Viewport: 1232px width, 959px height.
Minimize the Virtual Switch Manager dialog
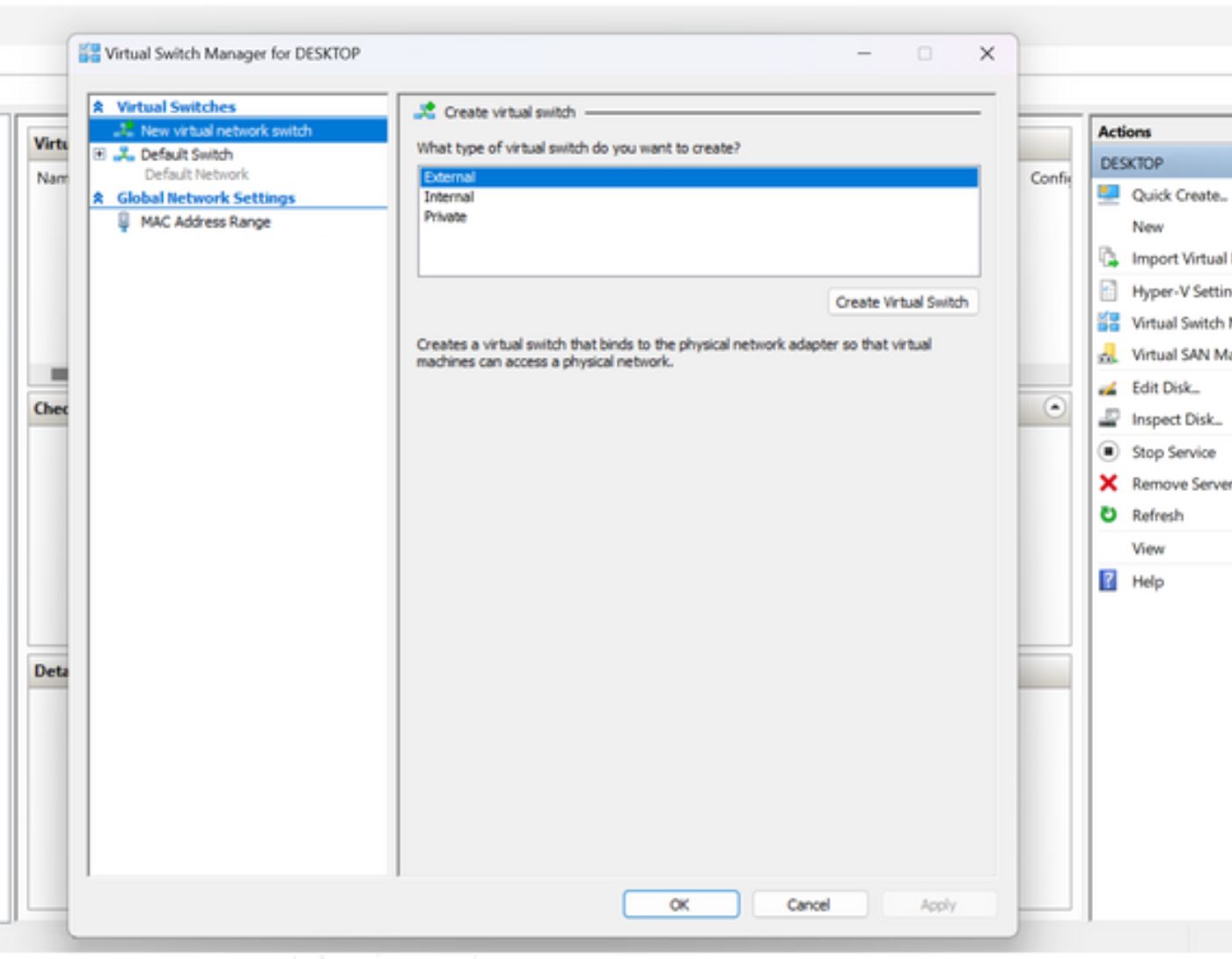pos(864,54)
